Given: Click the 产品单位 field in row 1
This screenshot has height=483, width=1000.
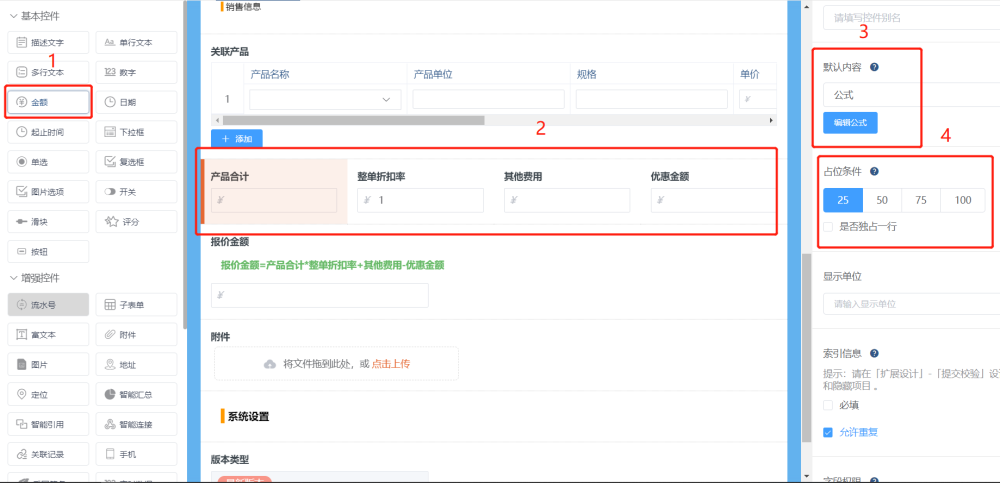Looking at the screenshot, I should pyautogui.click(x=489, y=100).
